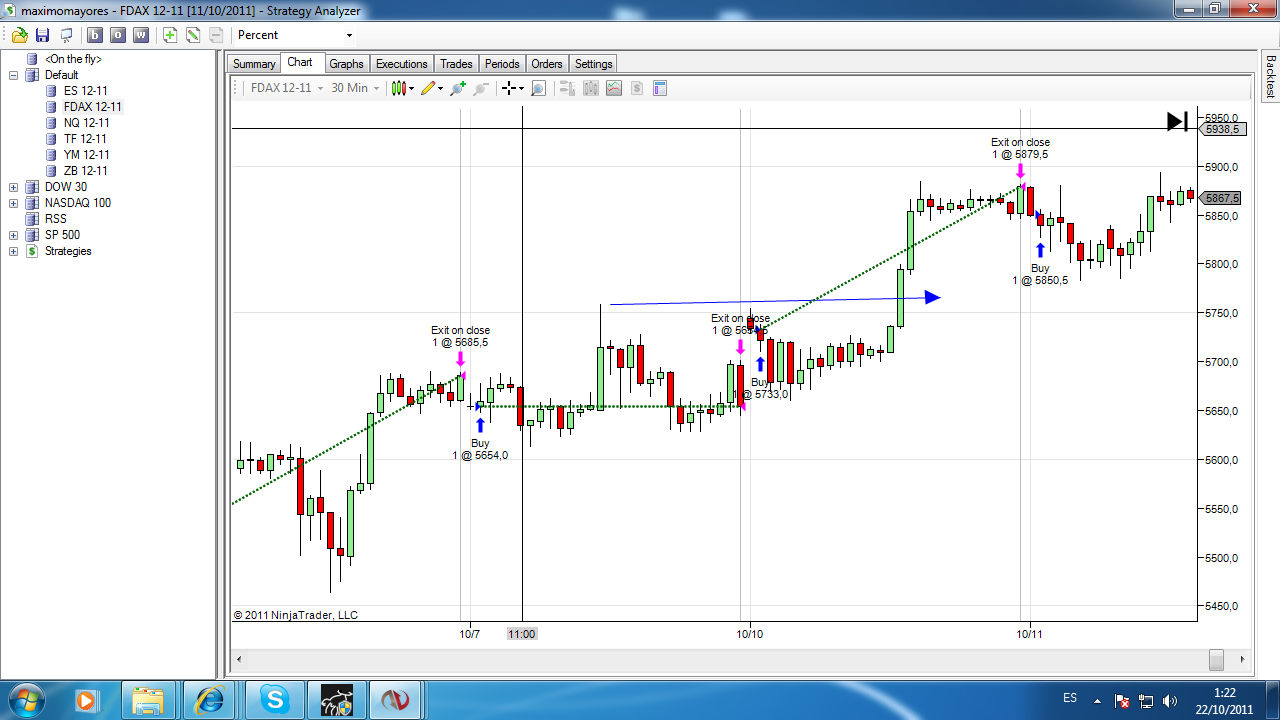Switch to the Trades tab

[456, 64]
